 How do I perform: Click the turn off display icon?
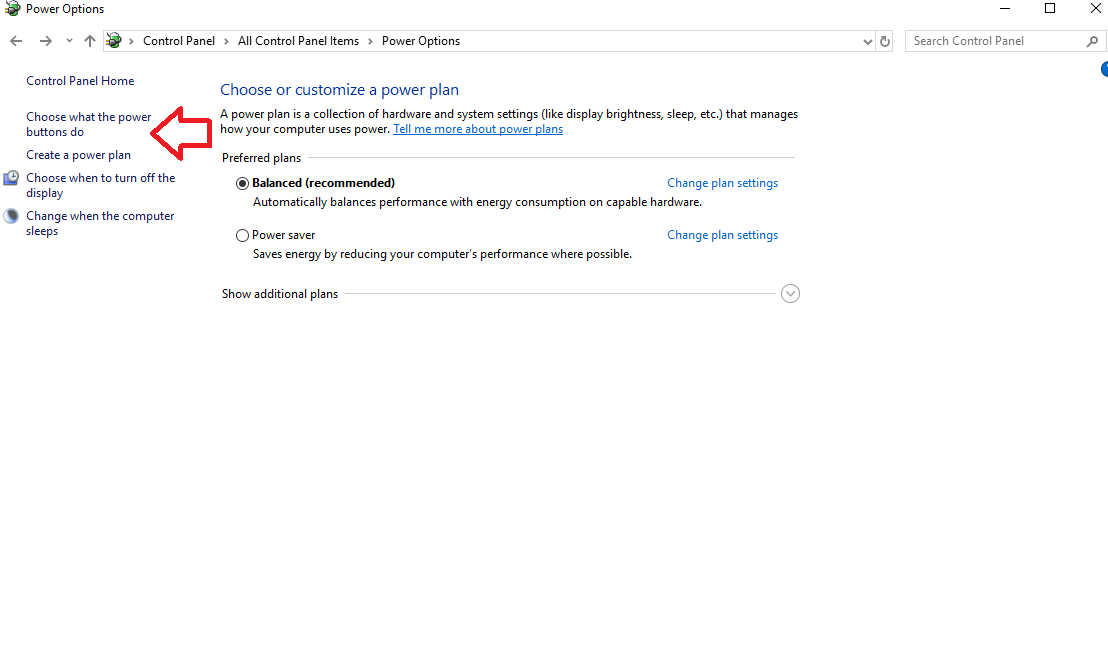click(11, 178)
